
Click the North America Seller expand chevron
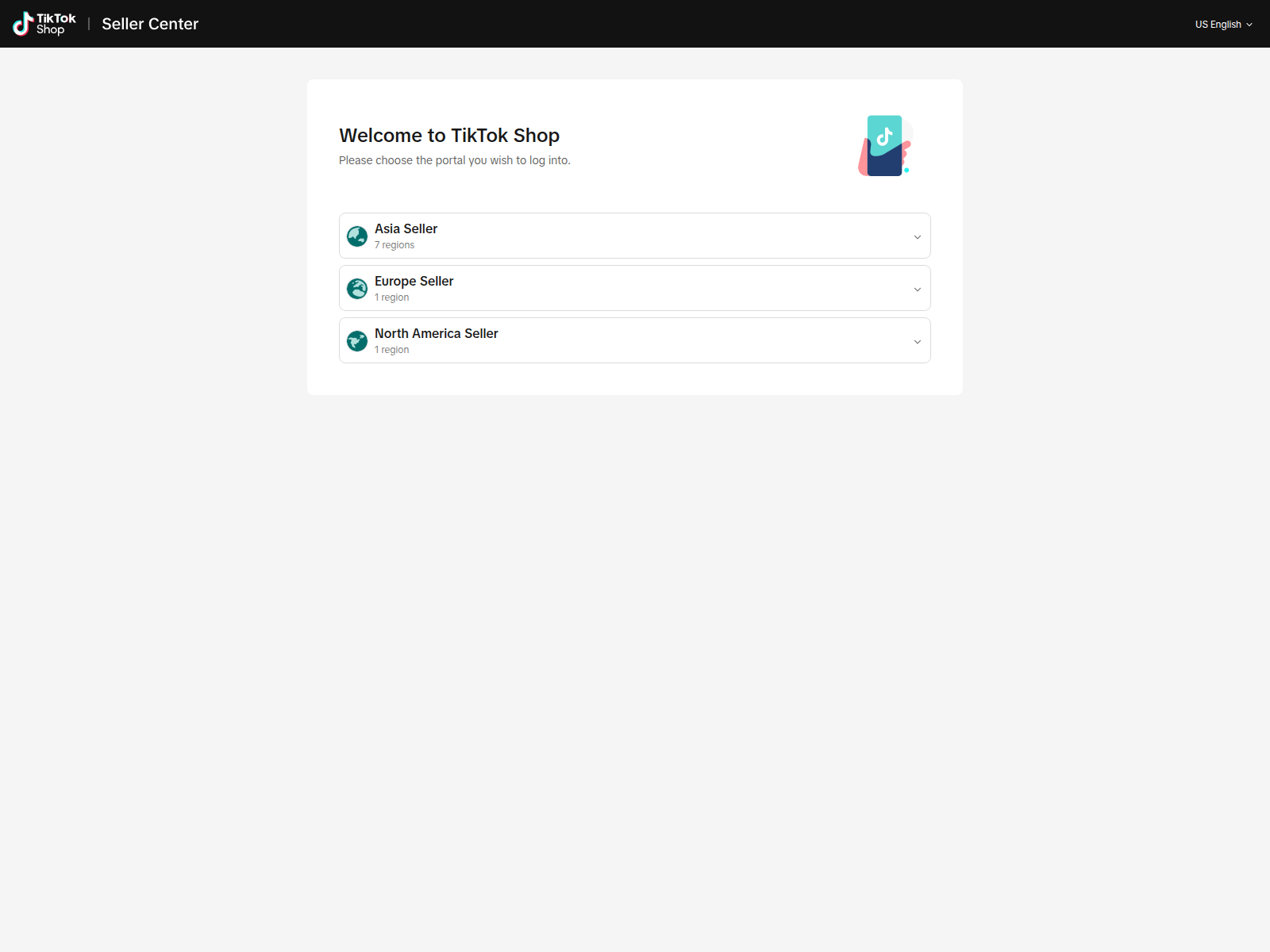(x=917, y=340)
